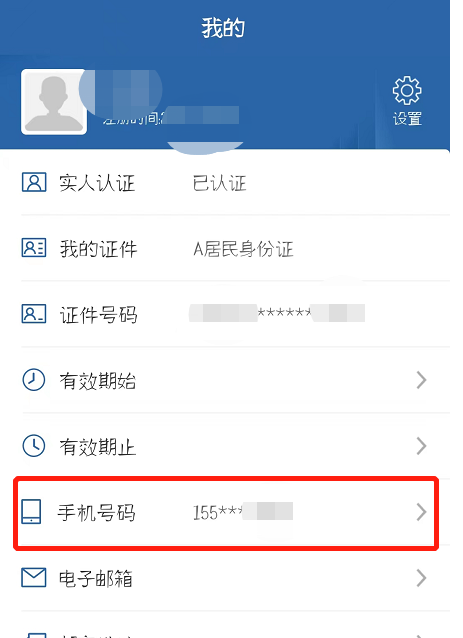Select the 实人认证 menu row label

coord(97,183)
